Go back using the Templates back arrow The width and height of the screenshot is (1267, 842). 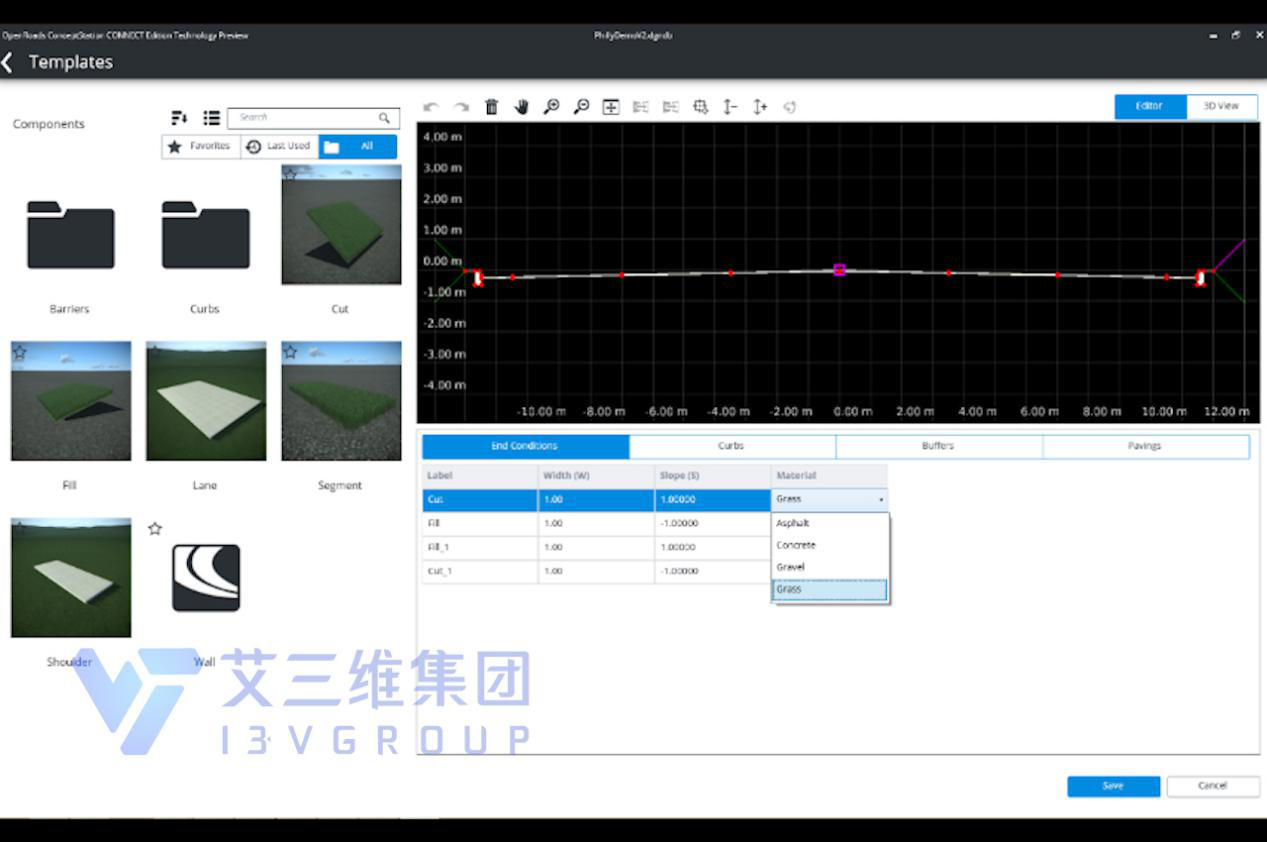8,62
